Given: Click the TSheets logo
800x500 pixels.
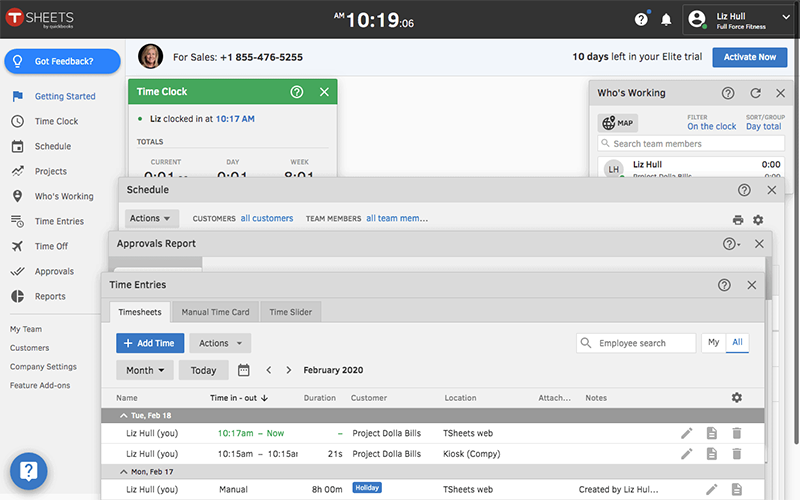Looking at the screenshot, I should tap(40, 18).
